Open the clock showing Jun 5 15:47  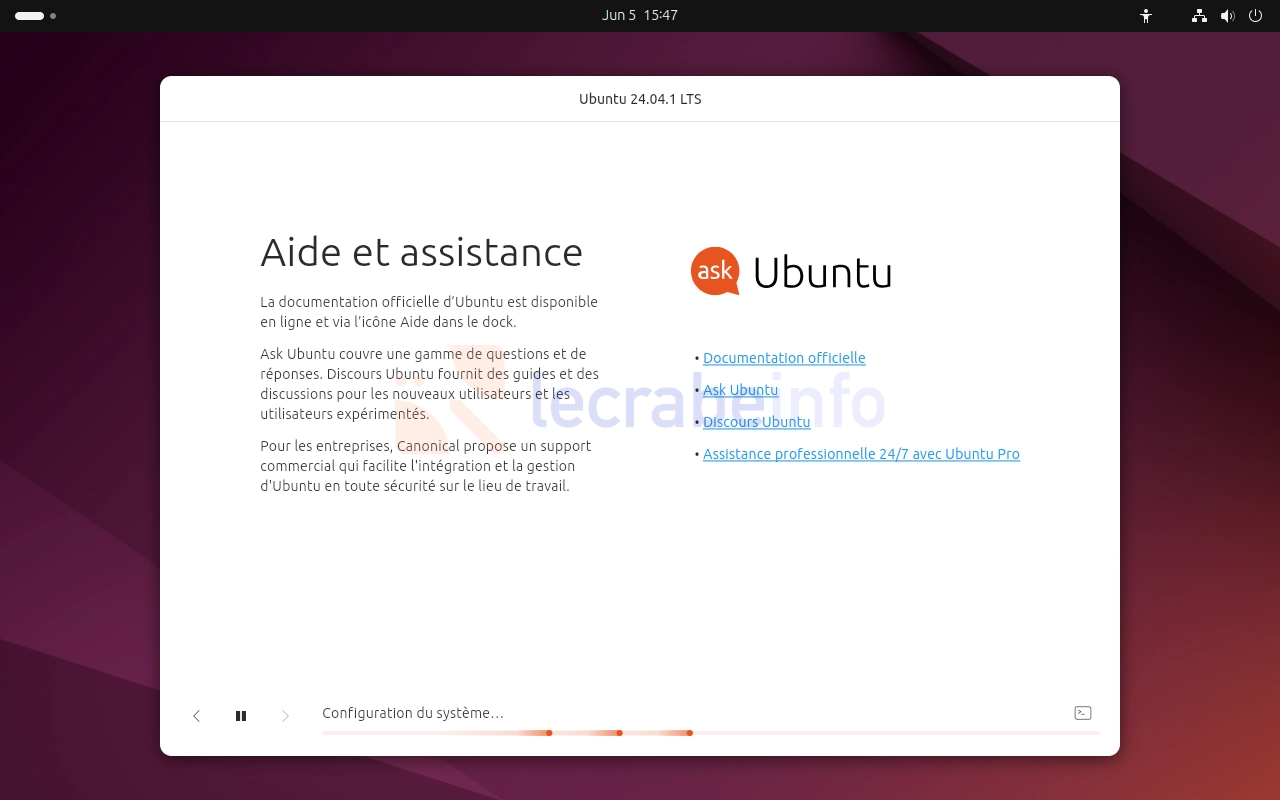click(x=640, y=15)
